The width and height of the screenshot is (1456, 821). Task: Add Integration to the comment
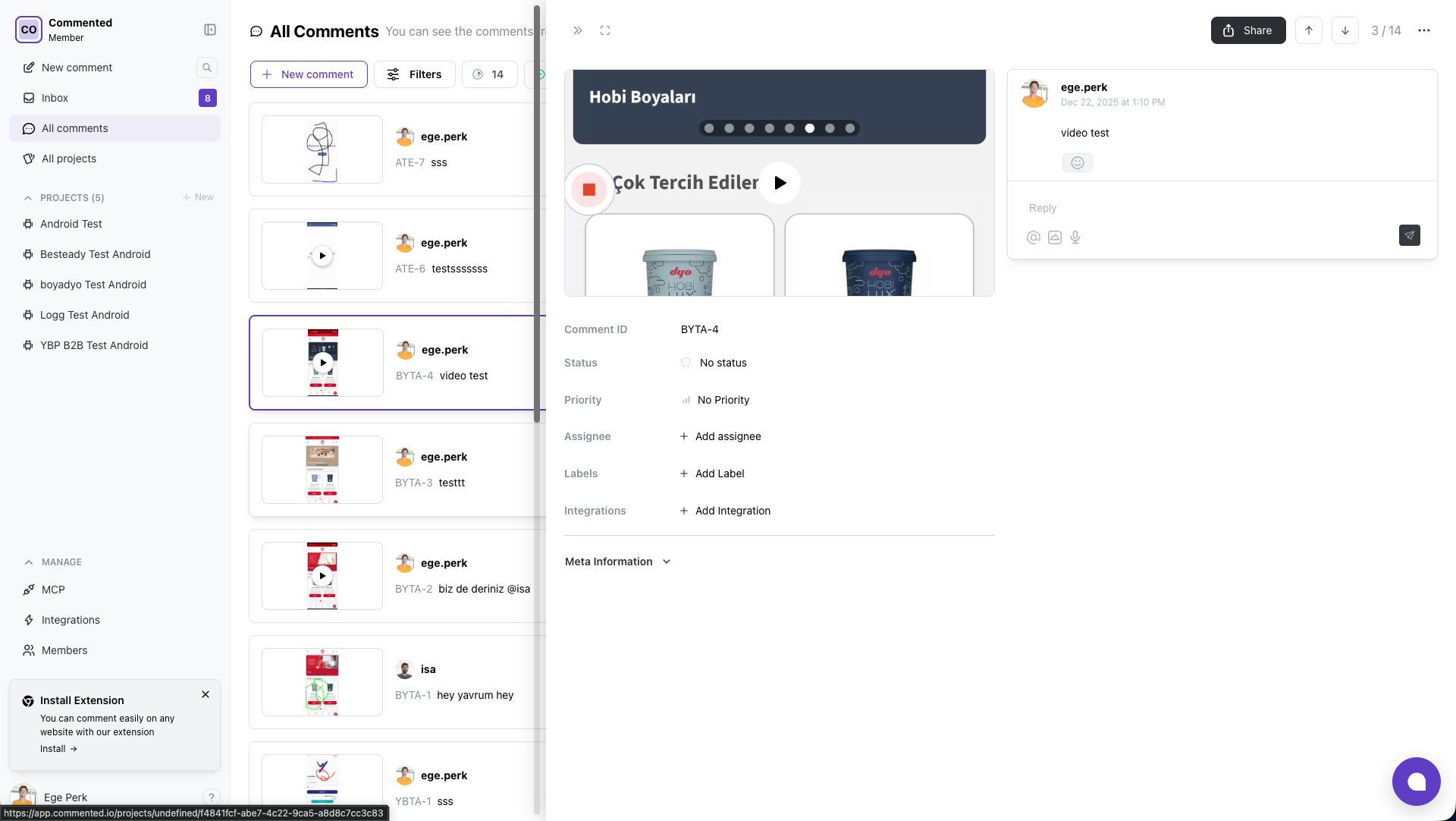725,511
